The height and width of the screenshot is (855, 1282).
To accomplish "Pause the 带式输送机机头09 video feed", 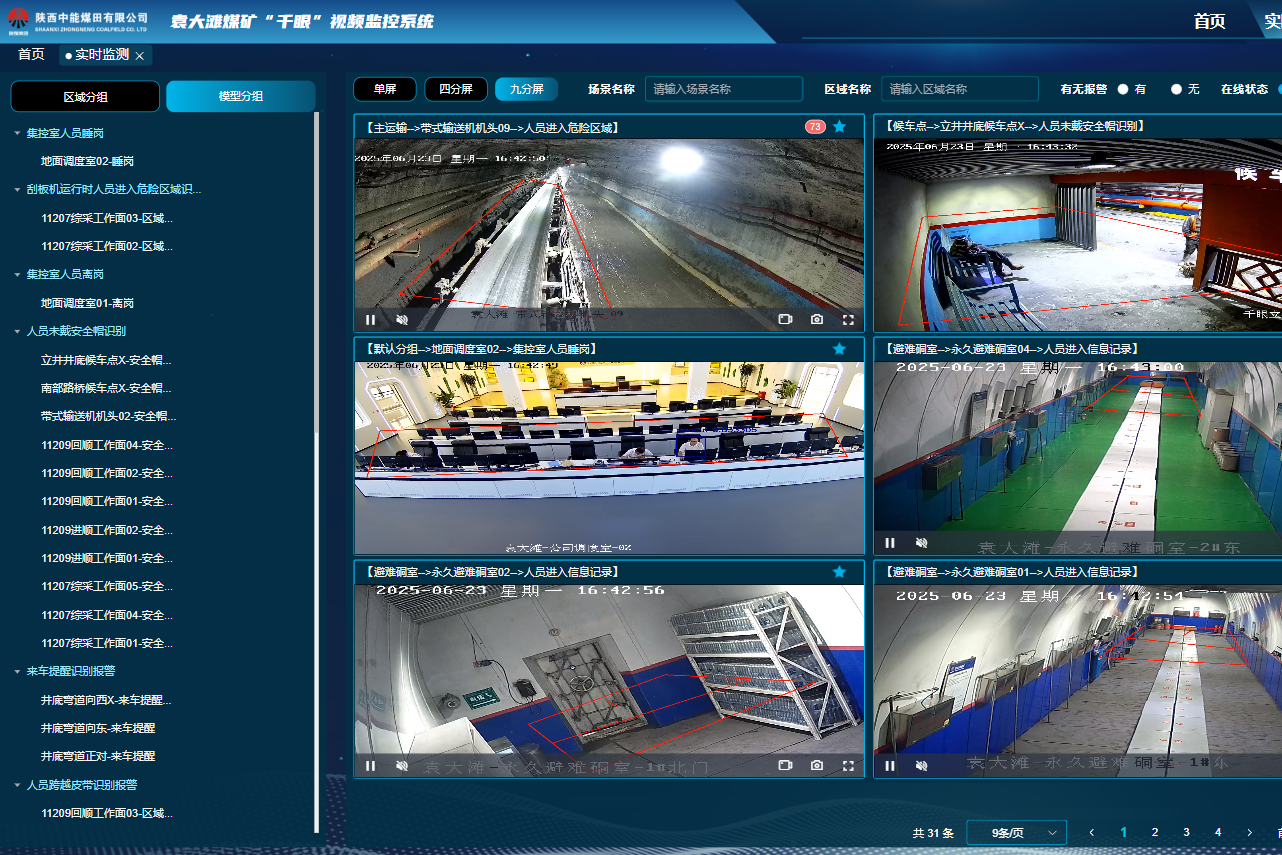I will coord(371,320).
